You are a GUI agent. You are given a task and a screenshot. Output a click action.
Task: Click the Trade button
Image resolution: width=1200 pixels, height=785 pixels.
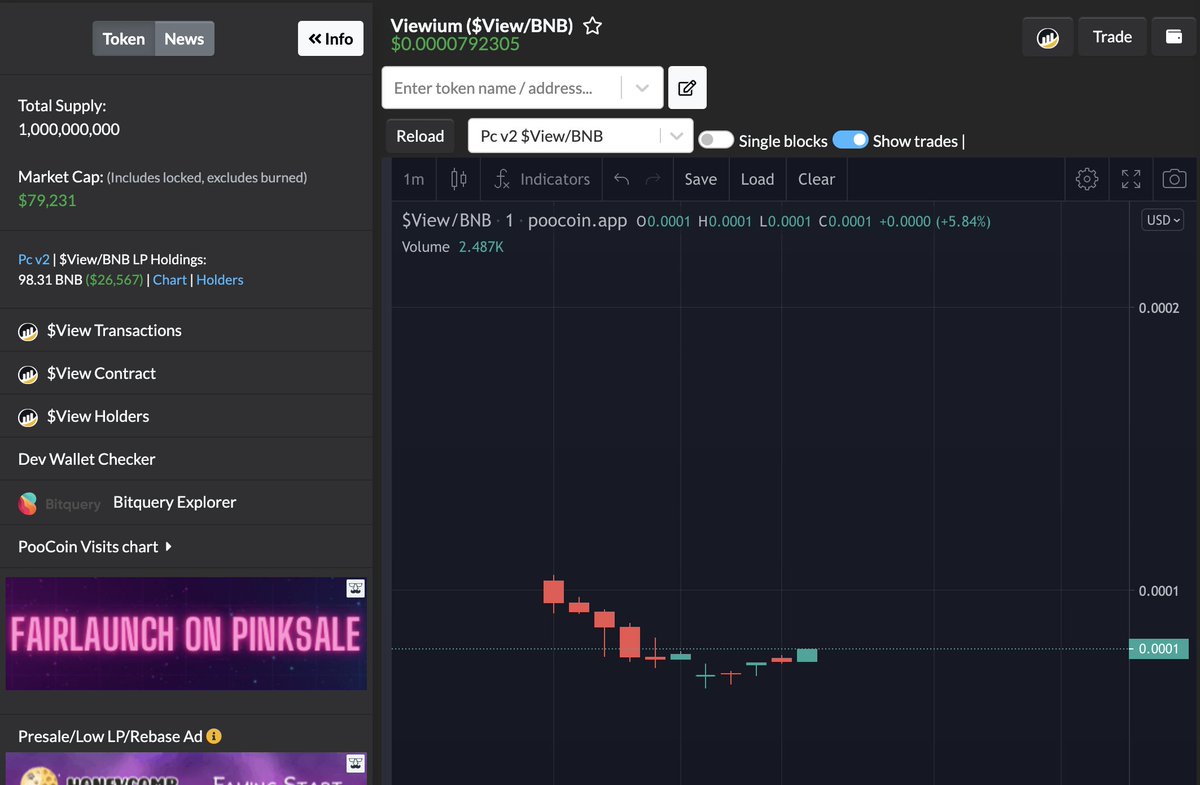point(1112,37)
